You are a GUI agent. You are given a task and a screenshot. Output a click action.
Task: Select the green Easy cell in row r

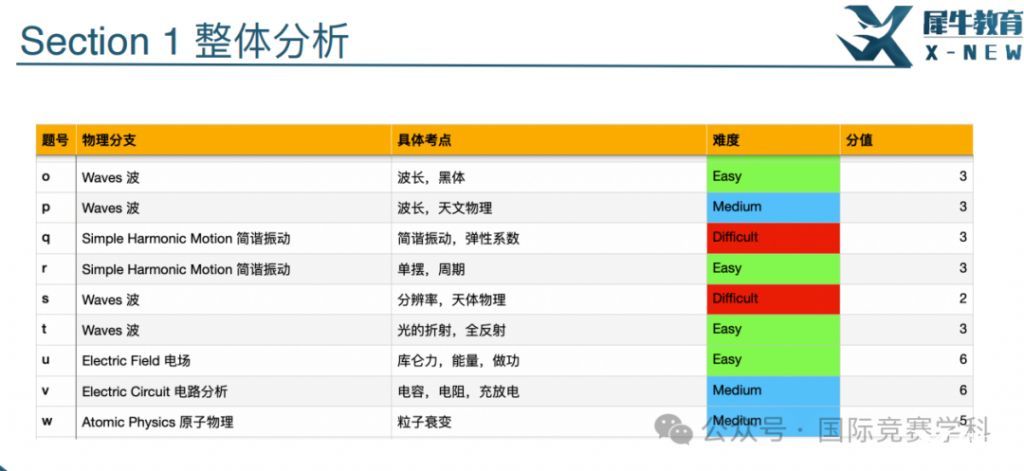[x=773, y=268]
